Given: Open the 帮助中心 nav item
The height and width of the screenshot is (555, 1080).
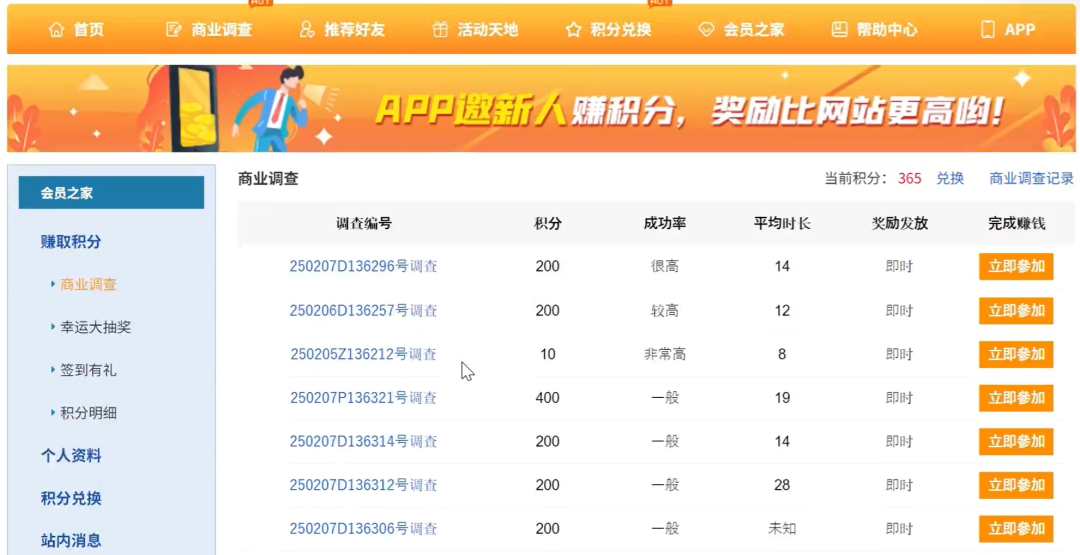Looking at the screenshot, I should [x=886, y=30].
